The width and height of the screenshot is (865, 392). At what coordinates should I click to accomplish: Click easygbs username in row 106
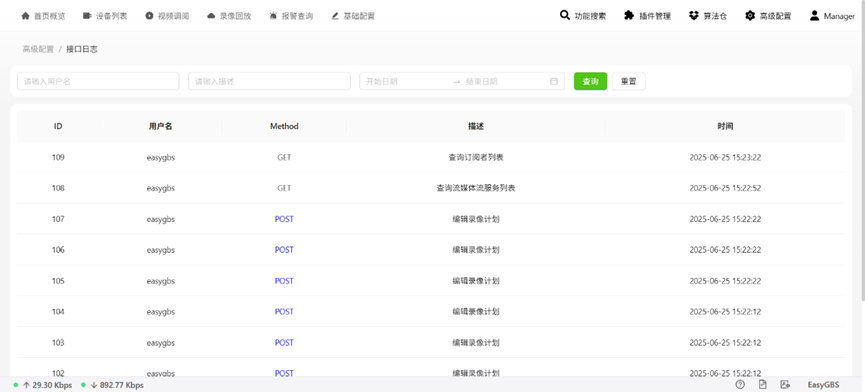pyautogui.click(x=161, y=250)
